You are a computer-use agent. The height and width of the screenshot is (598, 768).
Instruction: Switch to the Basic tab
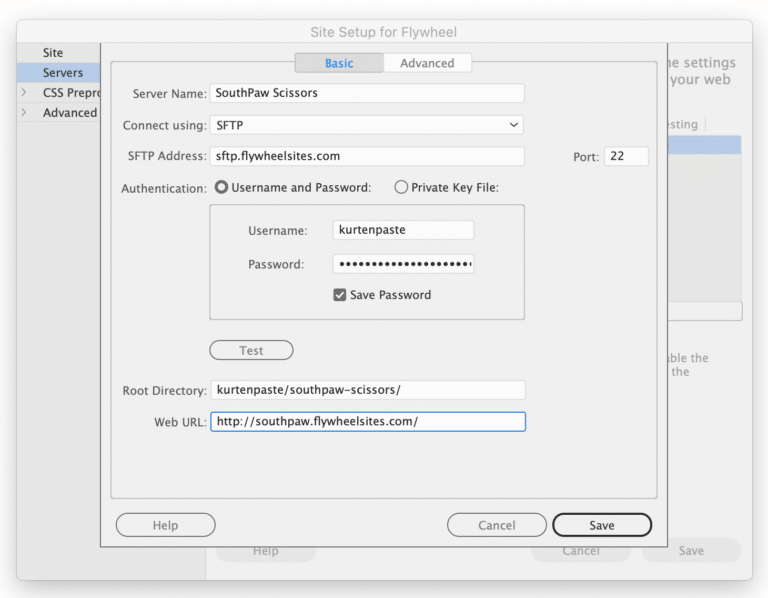(x=339, y=63)
